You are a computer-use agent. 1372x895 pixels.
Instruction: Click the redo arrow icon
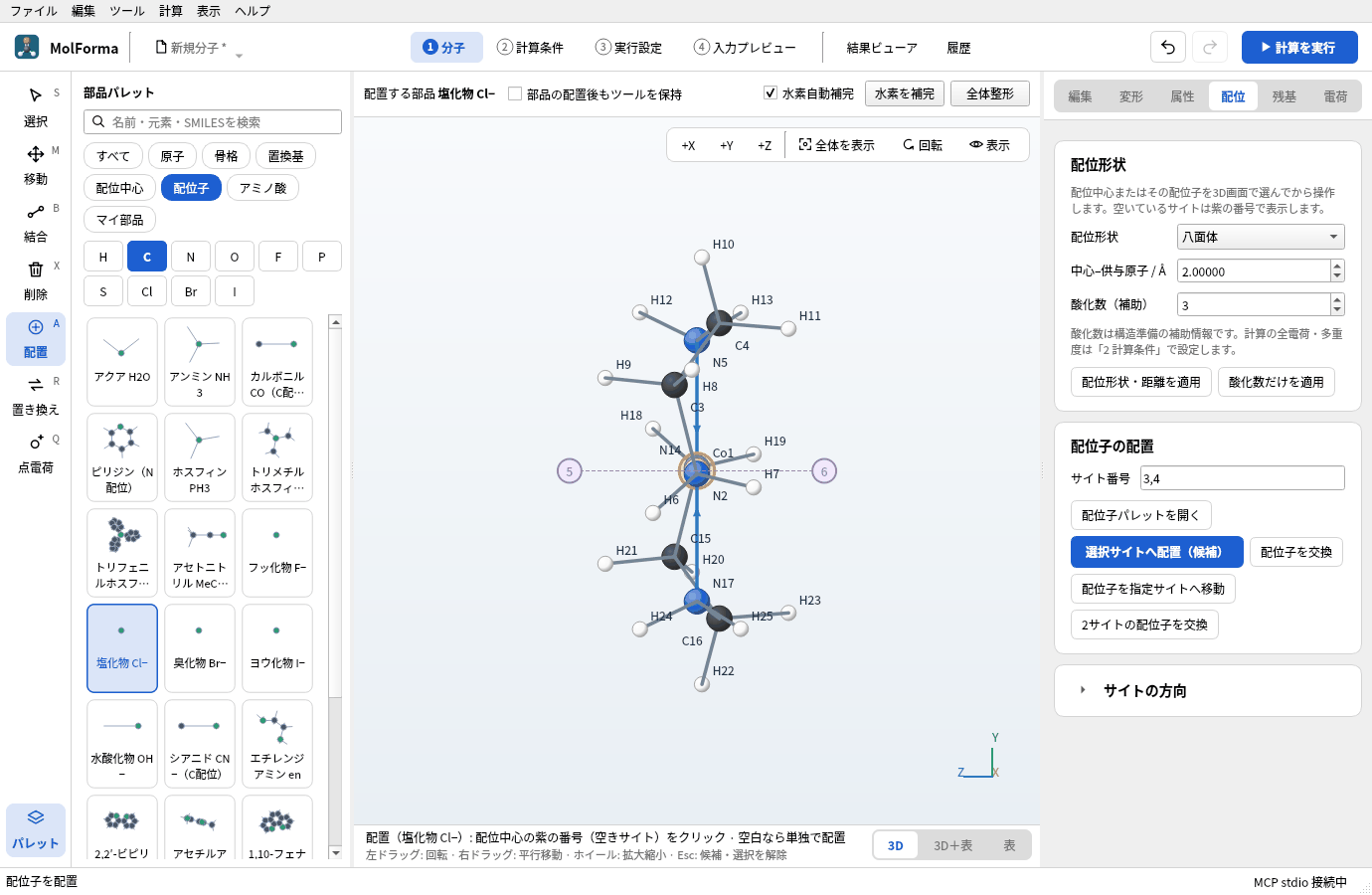[x=1210, y=47]
